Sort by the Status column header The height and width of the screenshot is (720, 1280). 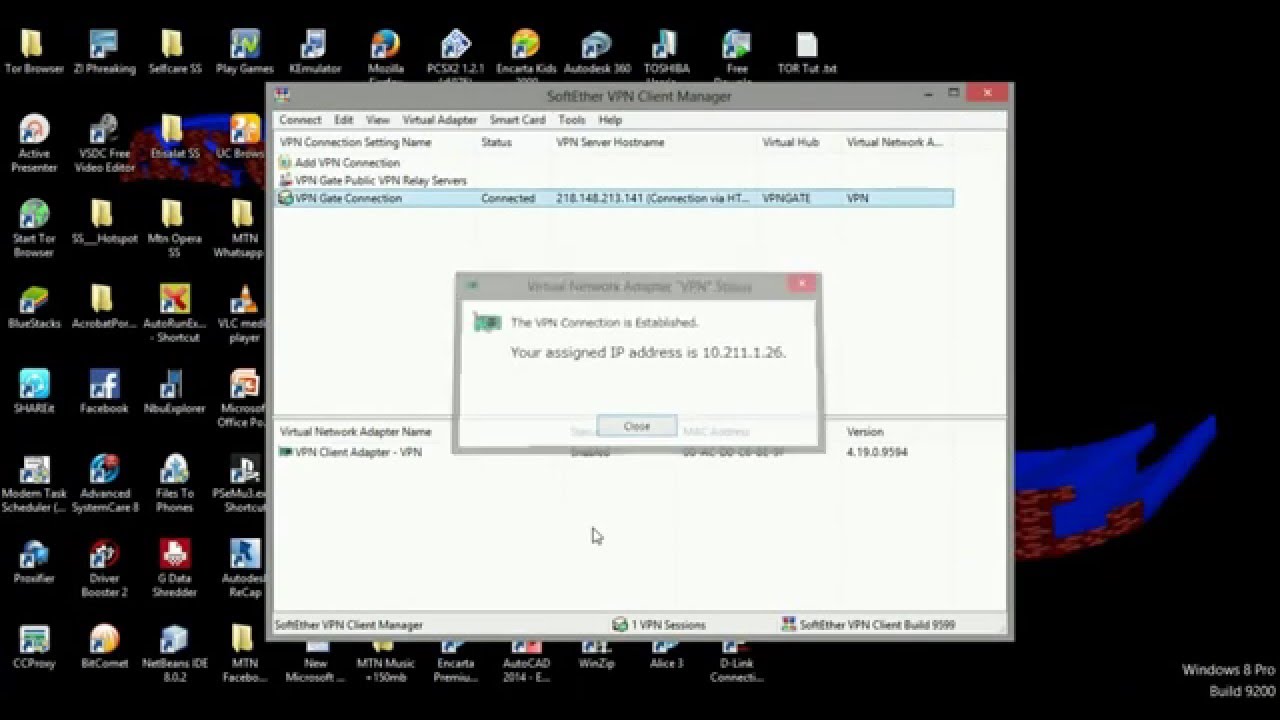[x=496, y=143]
